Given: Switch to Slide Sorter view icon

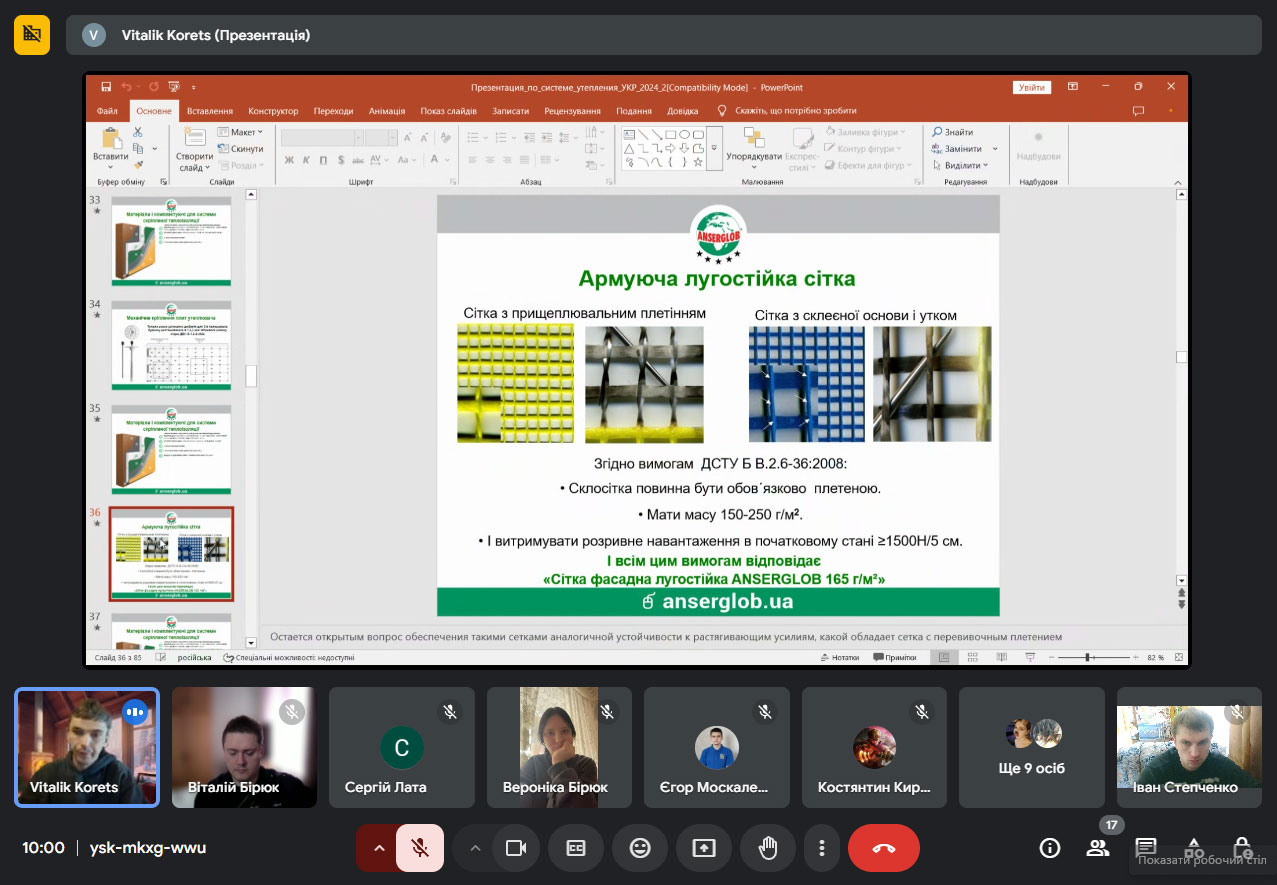Looking at the screenshot, I should click(x=971, y=657).
